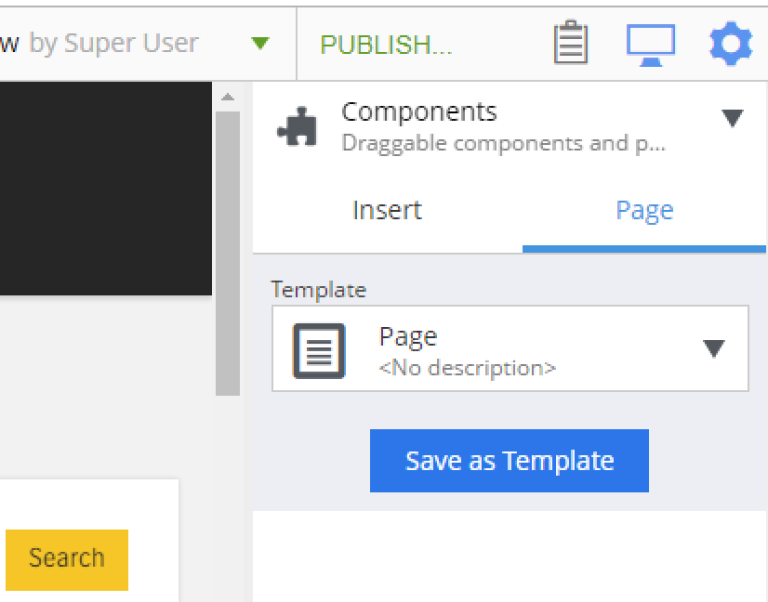Click the Page template document icon
This screenshot has height=602, width=768.
pyautogui.click(x=319, y=351)
